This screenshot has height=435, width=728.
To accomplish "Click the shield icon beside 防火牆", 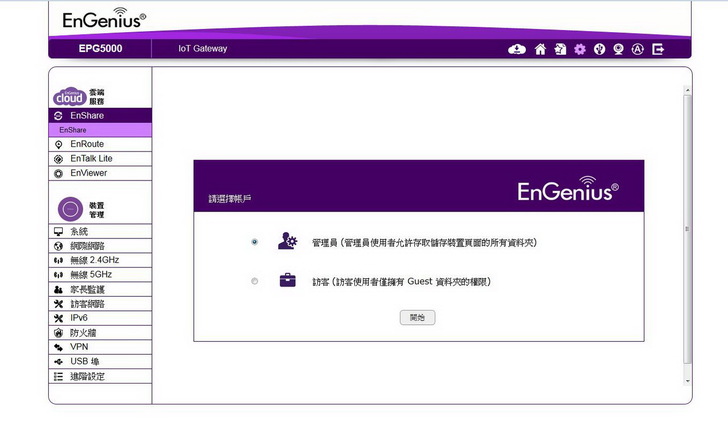I will click(x=58, y=332).
